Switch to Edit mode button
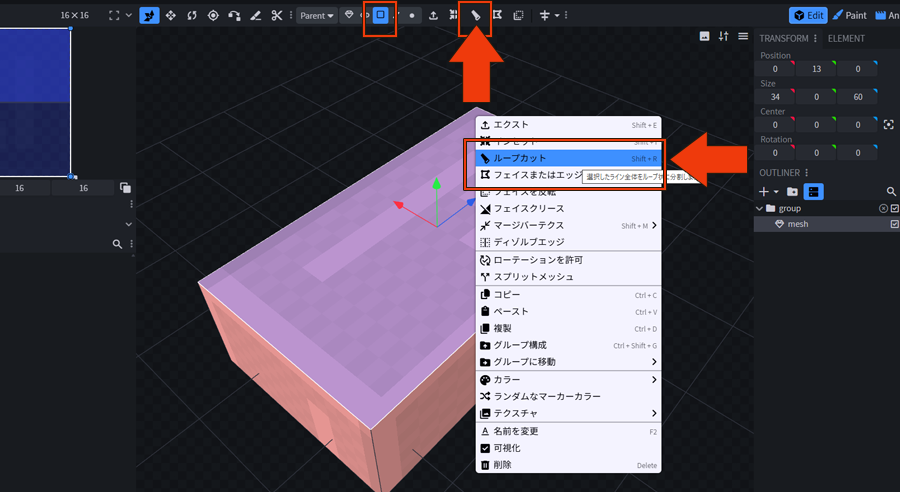Screen dimensions: 900x492 [807, 16]
